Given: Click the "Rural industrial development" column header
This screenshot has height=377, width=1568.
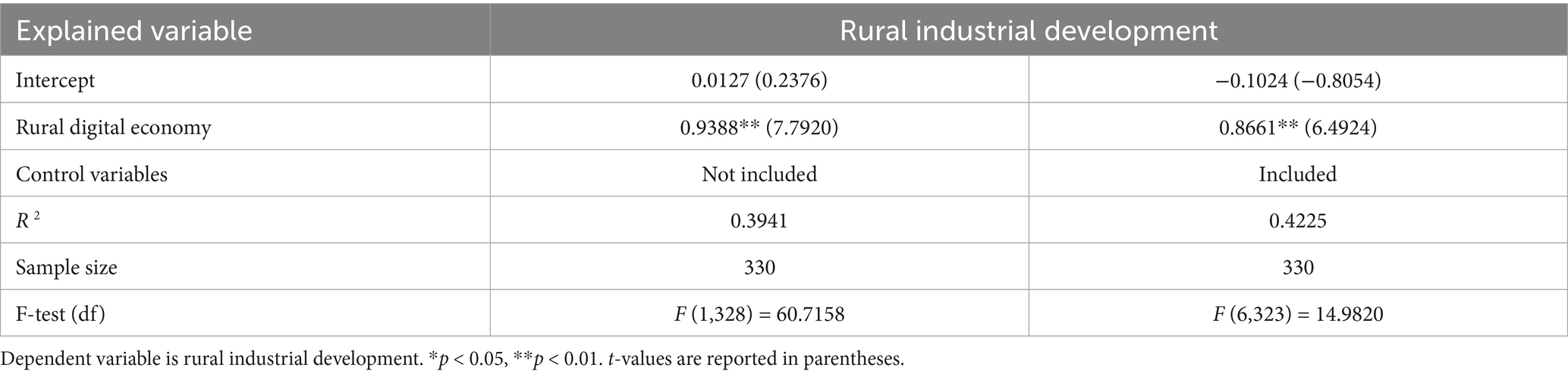Looking at the screenshot, I should pos(1028,31).
